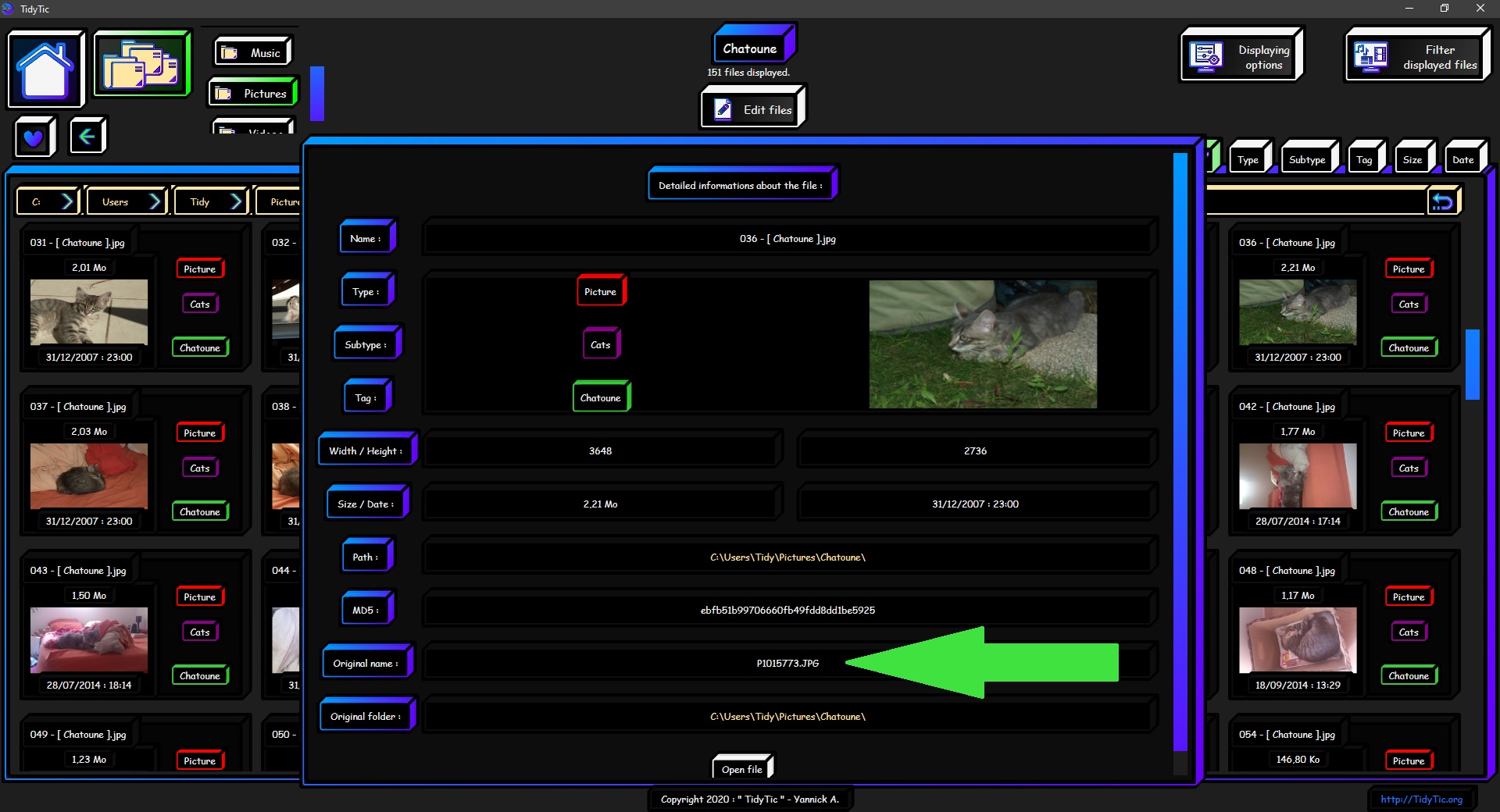Image resolution: width=1500 pixels, height=812 pixels.
Task: Click file name 049 - [ Chatoune ].jpg
Action: click(x=78, y=734)
